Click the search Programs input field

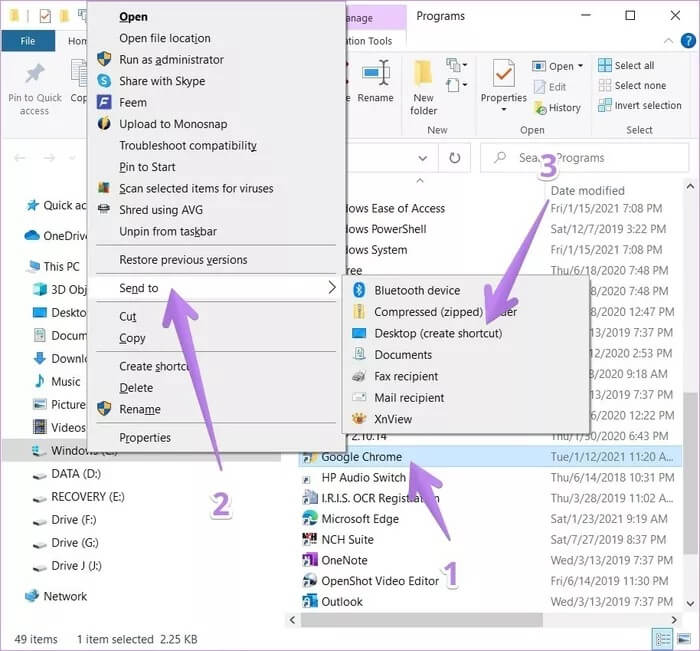coord(584,158)
